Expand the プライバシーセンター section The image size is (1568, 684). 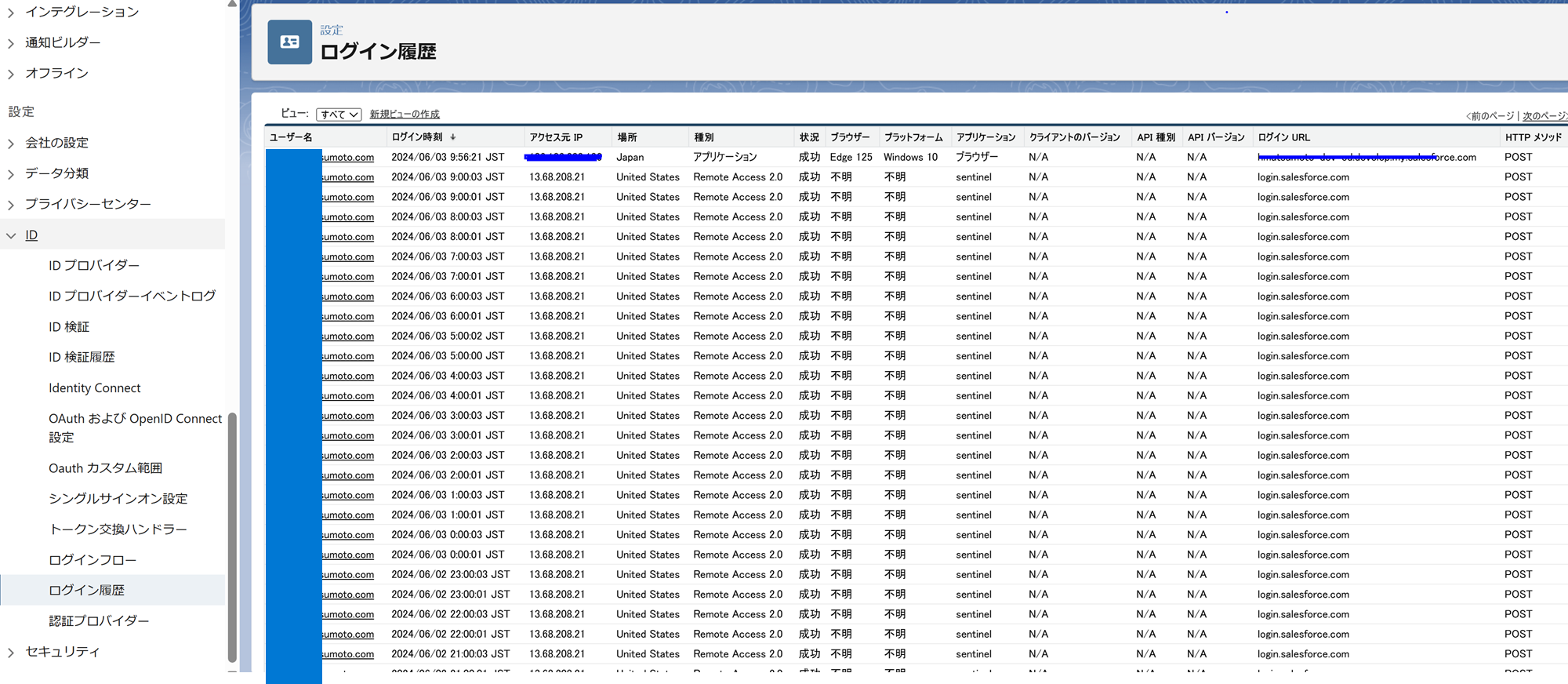click(x=11, y=205)
